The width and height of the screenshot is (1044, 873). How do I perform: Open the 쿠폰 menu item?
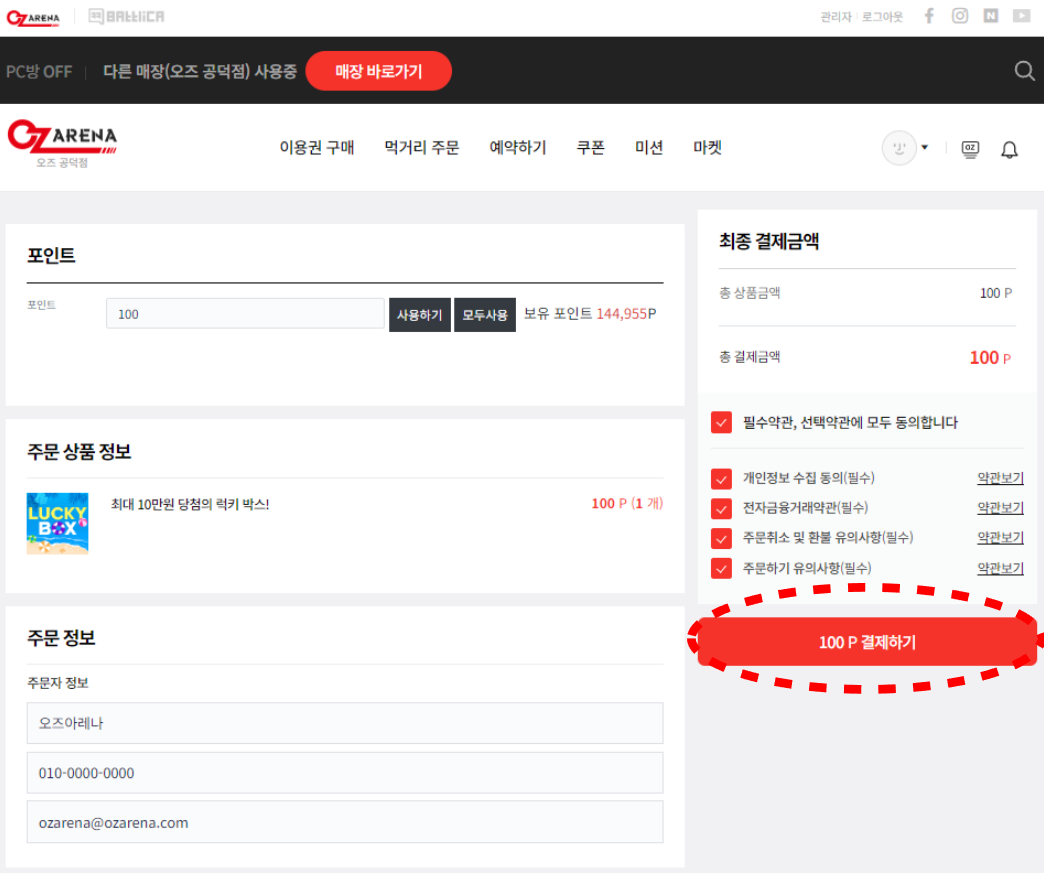pos(590,148)
